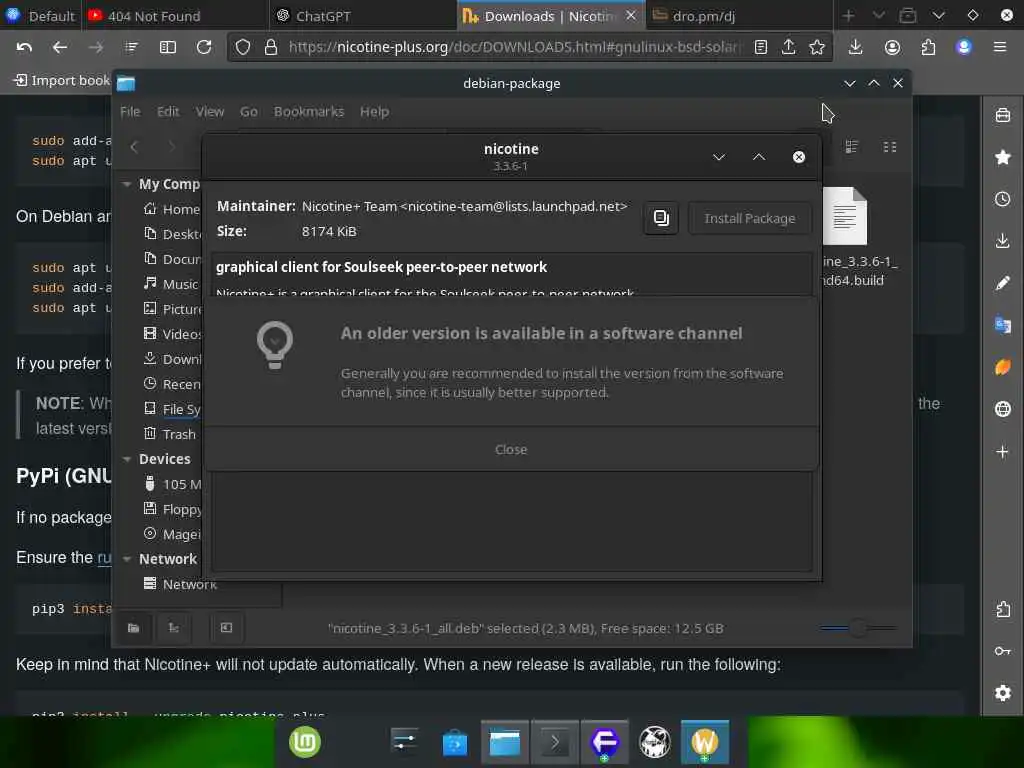Add a web panel with the plus icon

click(x=1002, y=451)
